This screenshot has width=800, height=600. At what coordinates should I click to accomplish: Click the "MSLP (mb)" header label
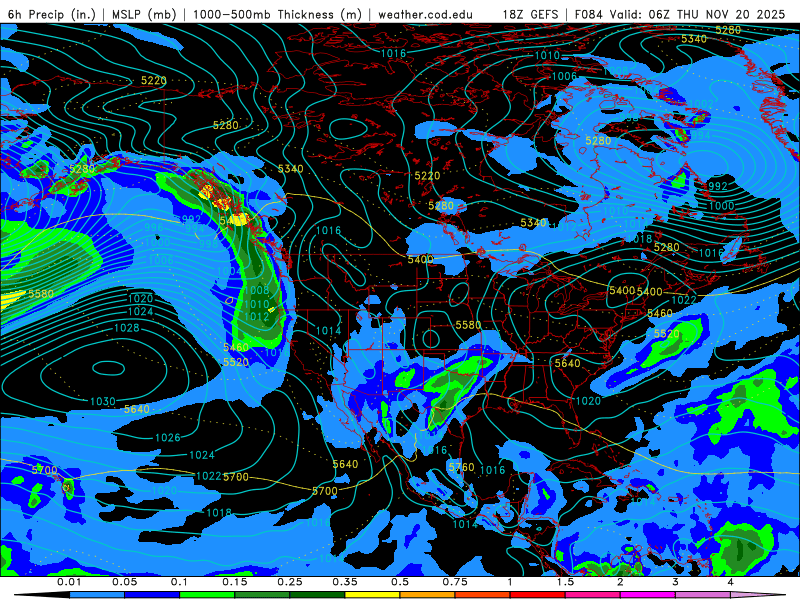pos(144,14)
